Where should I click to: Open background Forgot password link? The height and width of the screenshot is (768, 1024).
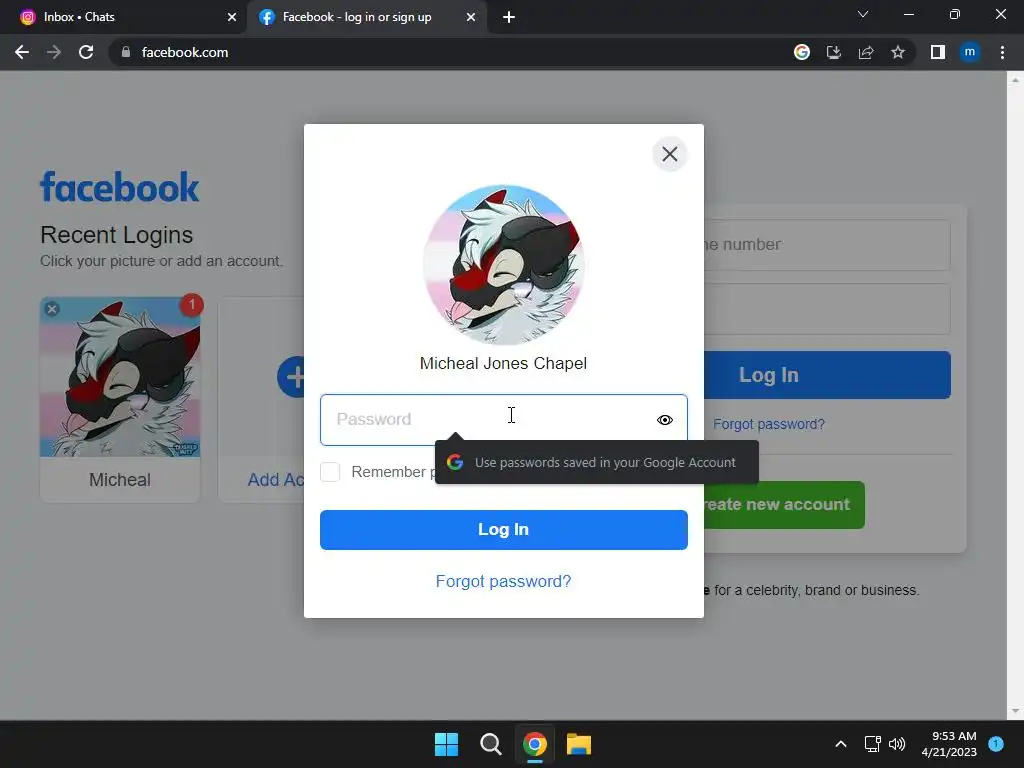coord(769,424)
